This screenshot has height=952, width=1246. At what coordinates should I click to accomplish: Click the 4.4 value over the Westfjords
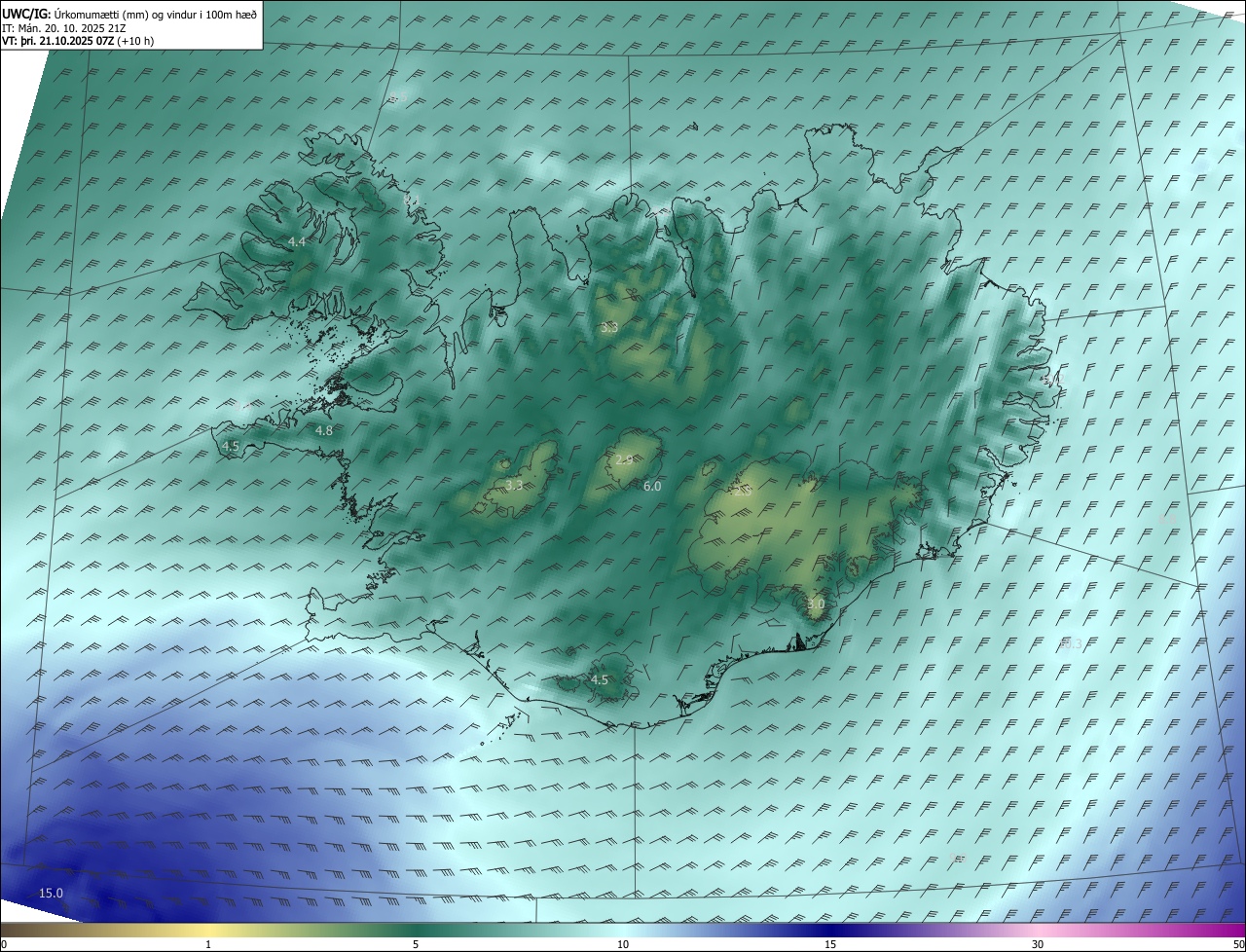tap(297, 241)
